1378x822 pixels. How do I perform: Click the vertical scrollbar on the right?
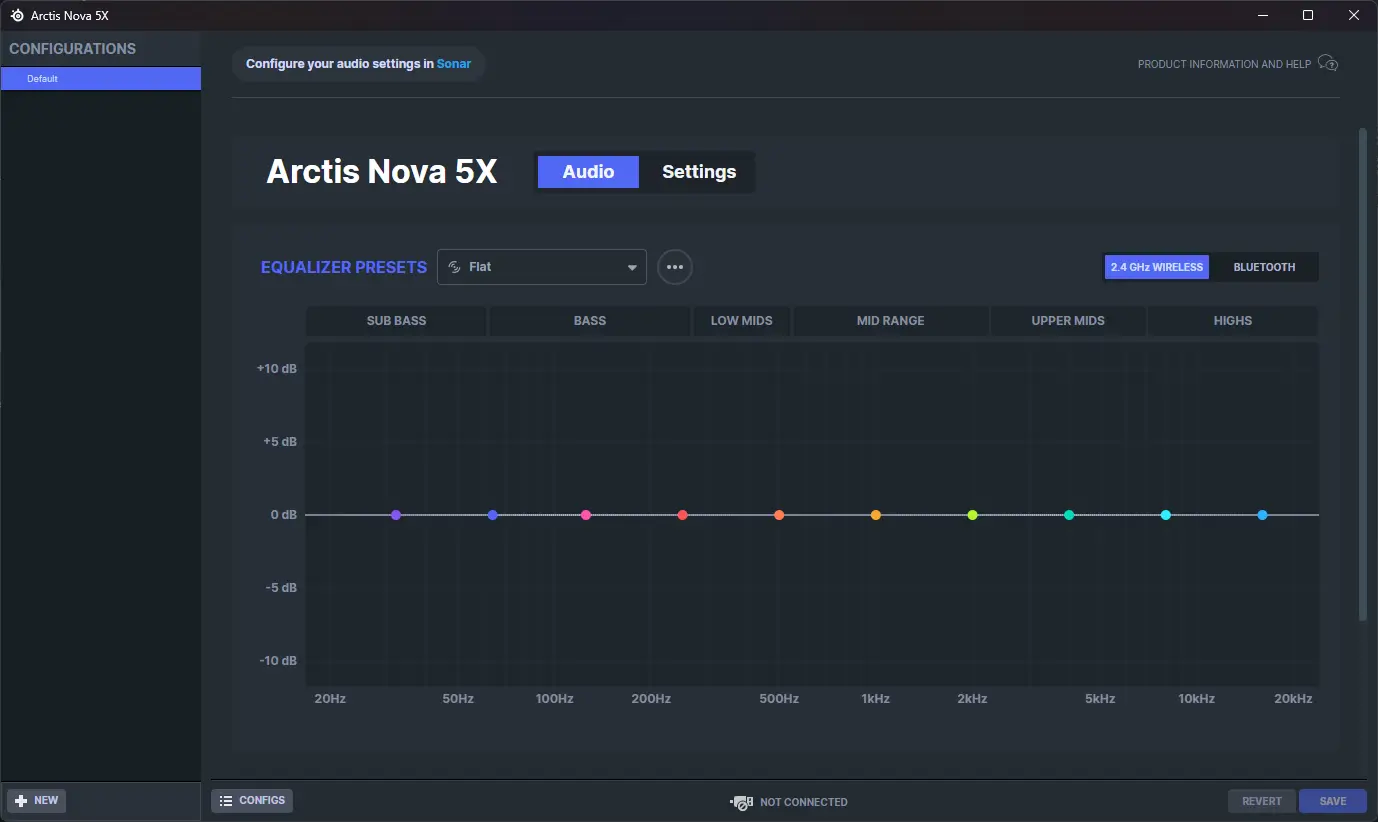tap(1362, 373)
